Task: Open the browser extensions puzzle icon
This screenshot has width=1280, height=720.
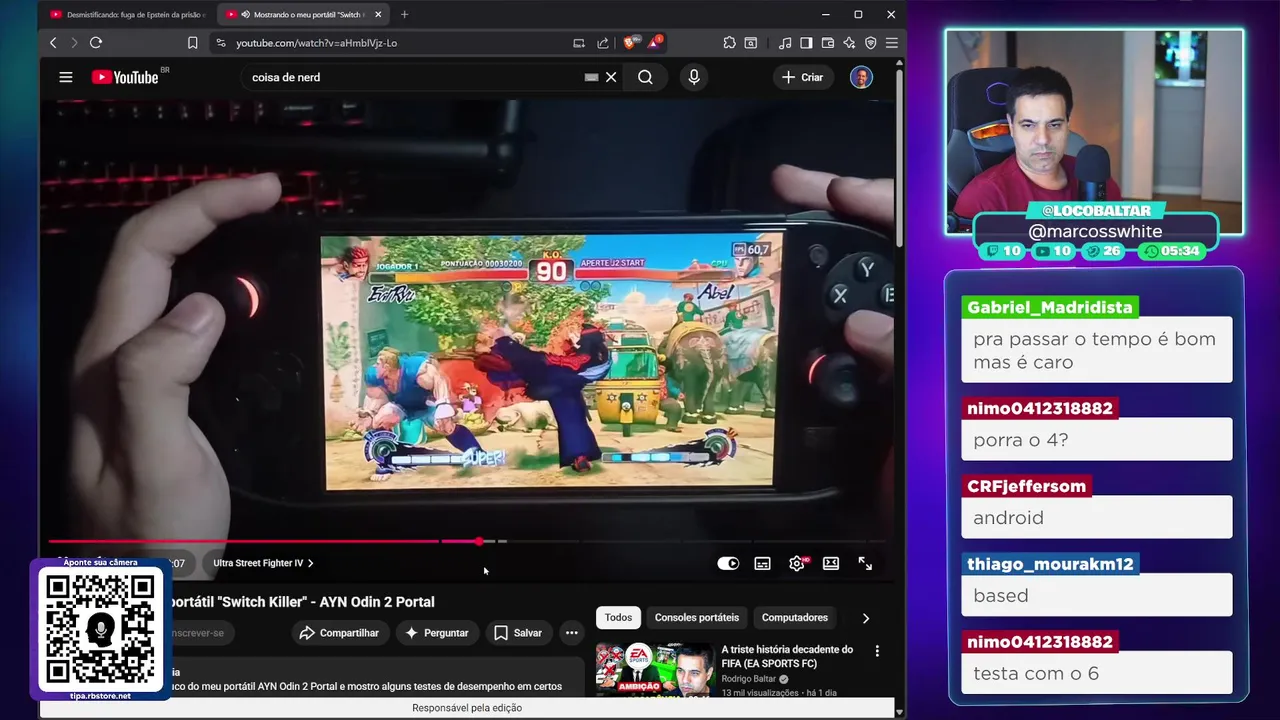Action: (729, 43)
